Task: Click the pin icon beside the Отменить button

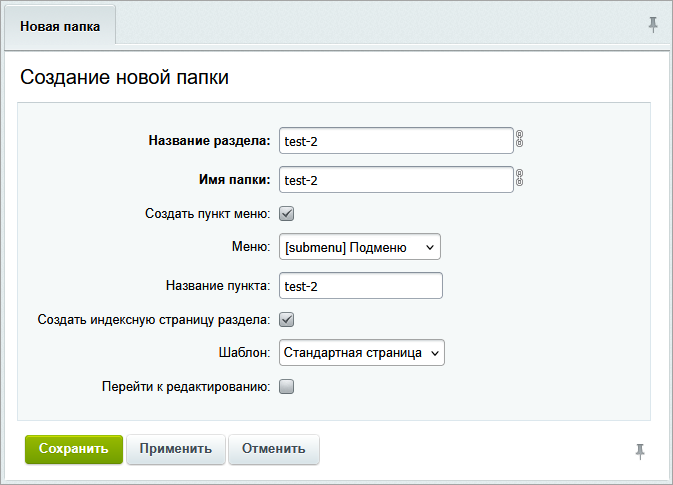Action: [x=640, y=452]
